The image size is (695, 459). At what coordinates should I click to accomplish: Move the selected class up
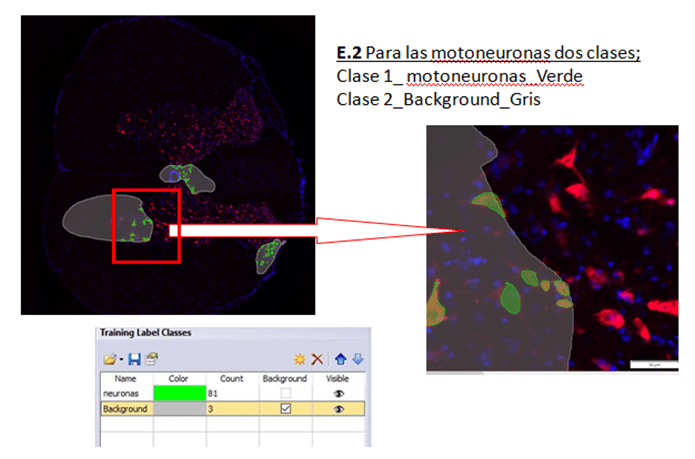click(x=340, y=358)
